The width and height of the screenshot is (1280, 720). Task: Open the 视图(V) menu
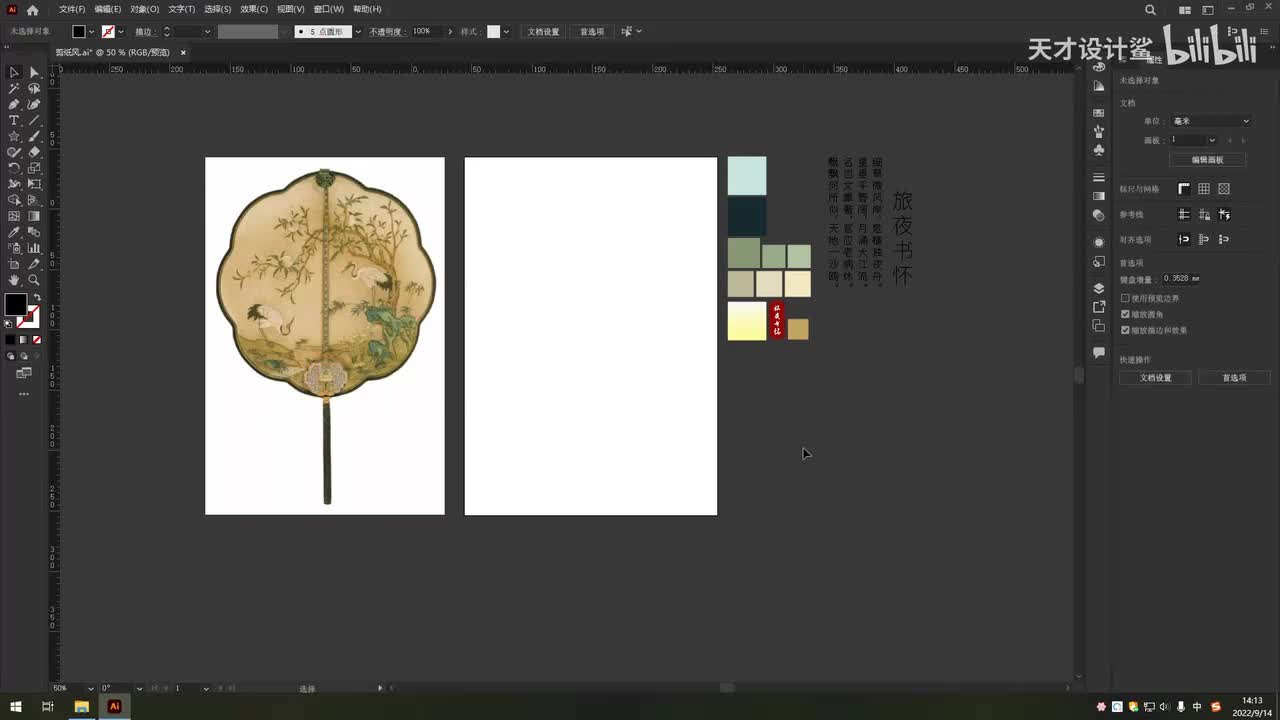(291, 9)
